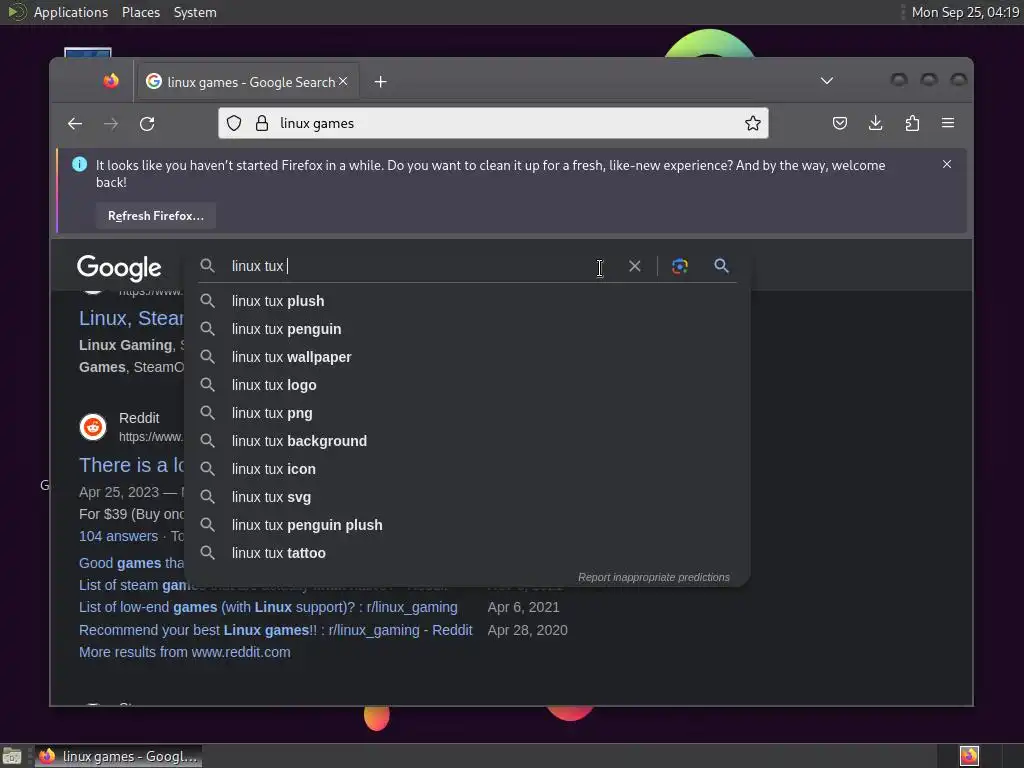Choose the linux tux logo suggestion
The image size is (1024, 768).
tap(467, 385)
